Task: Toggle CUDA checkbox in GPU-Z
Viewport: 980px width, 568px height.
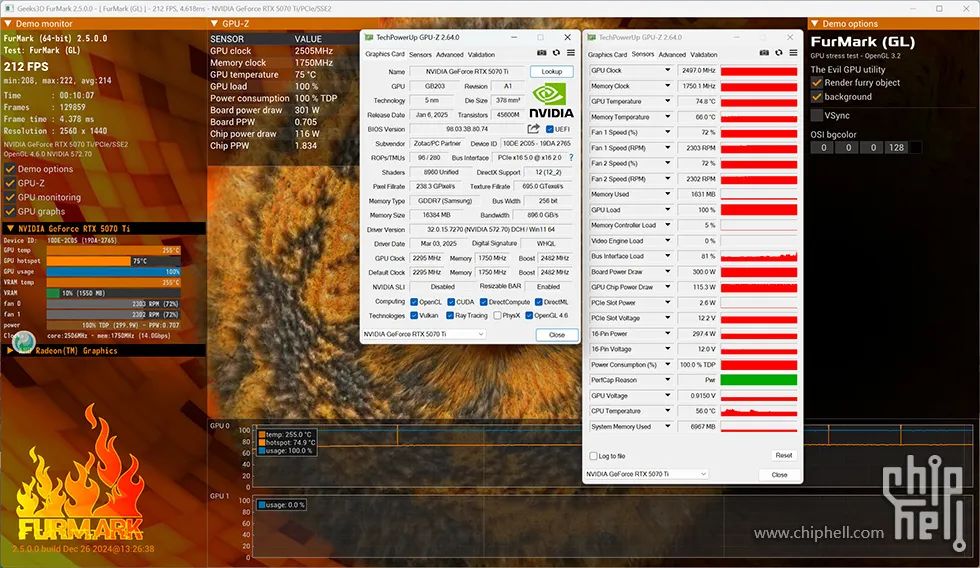Action: tap(451, 302)
